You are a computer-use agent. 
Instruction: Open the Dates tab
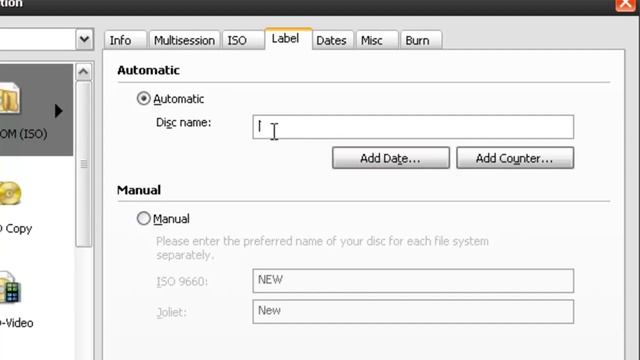click(x=332, y=40)
